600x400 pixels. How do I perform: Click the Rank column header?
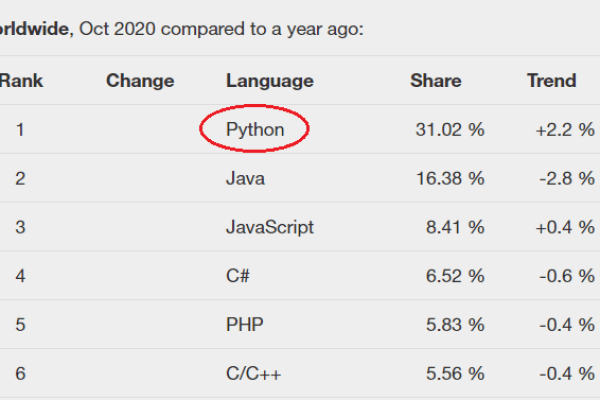point(21,81)
